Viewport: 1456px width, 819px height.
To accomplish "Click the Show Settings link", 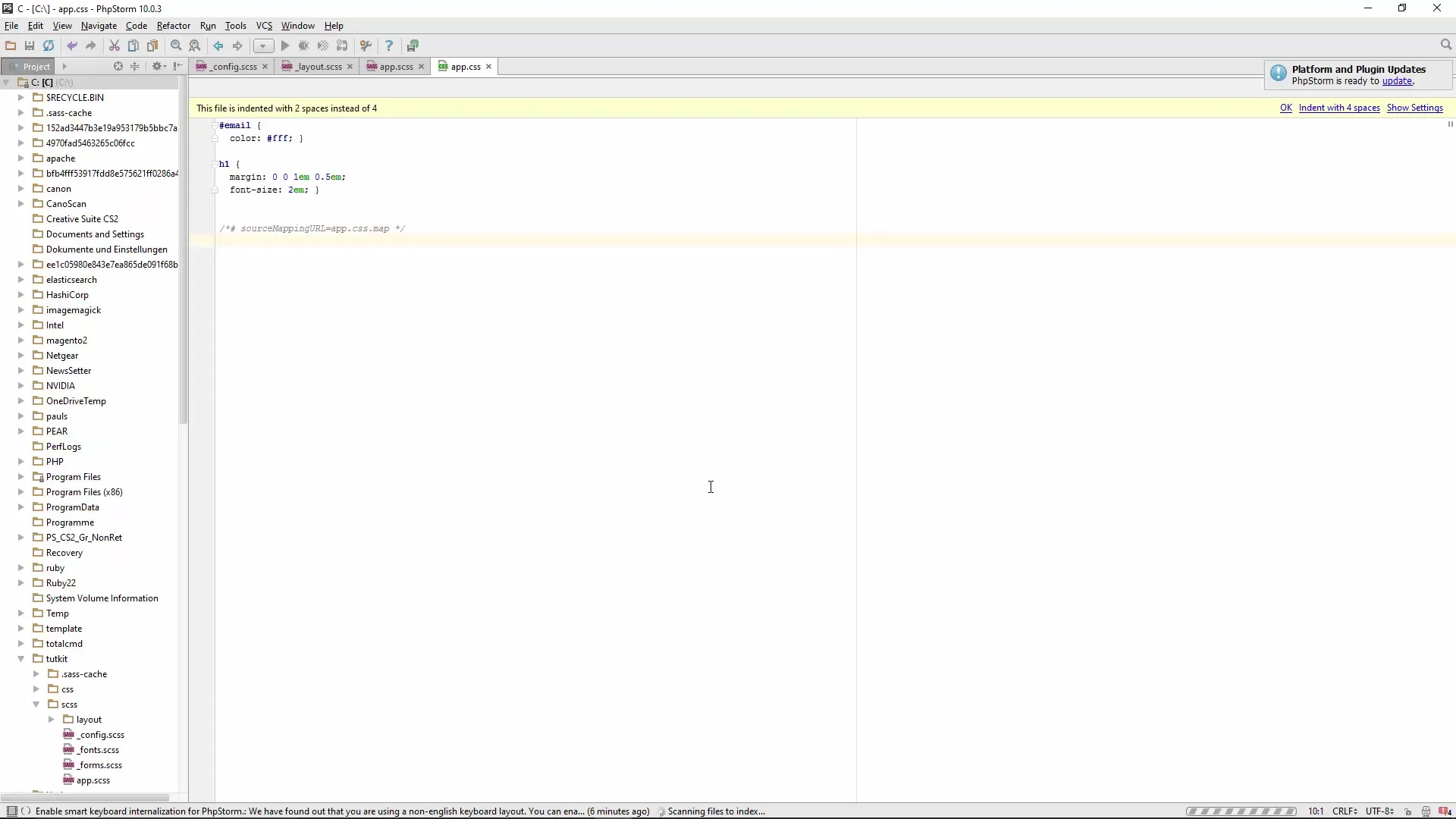I will [1415, 108].
